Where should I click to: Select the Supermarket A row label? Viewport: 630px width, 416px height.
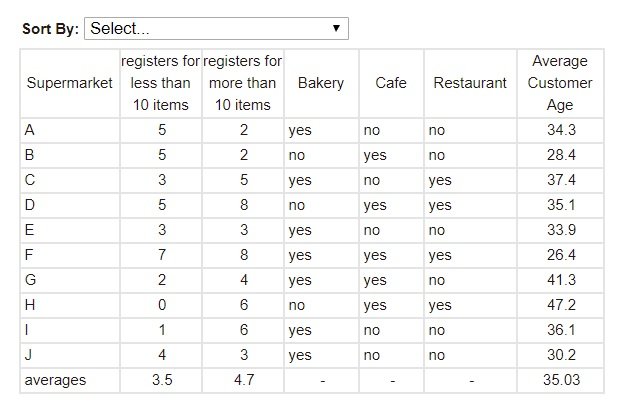(x=29, y=130)
